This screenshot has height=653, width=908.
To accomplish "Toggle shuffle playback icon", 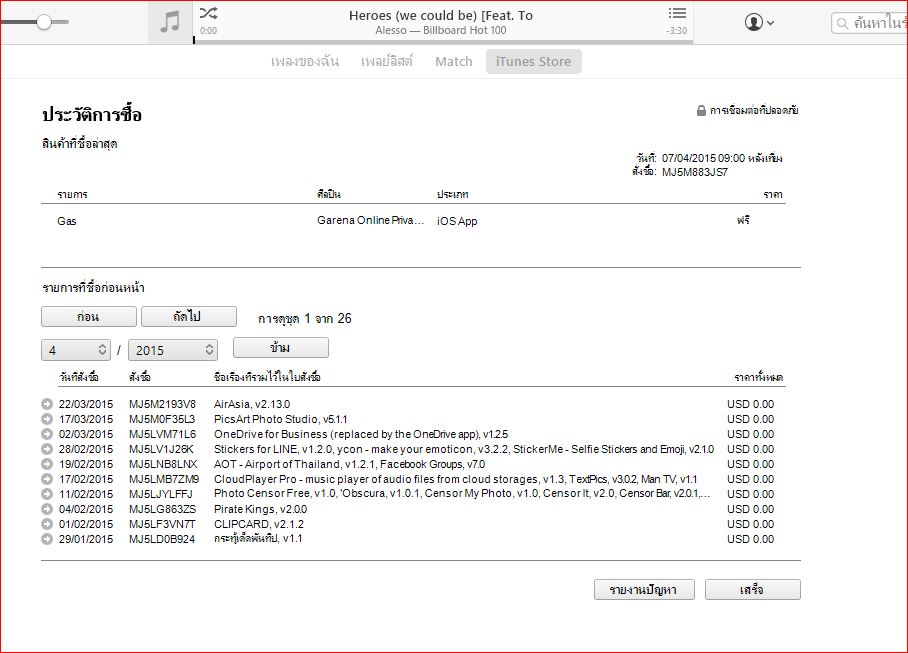I will click(208, 13).
